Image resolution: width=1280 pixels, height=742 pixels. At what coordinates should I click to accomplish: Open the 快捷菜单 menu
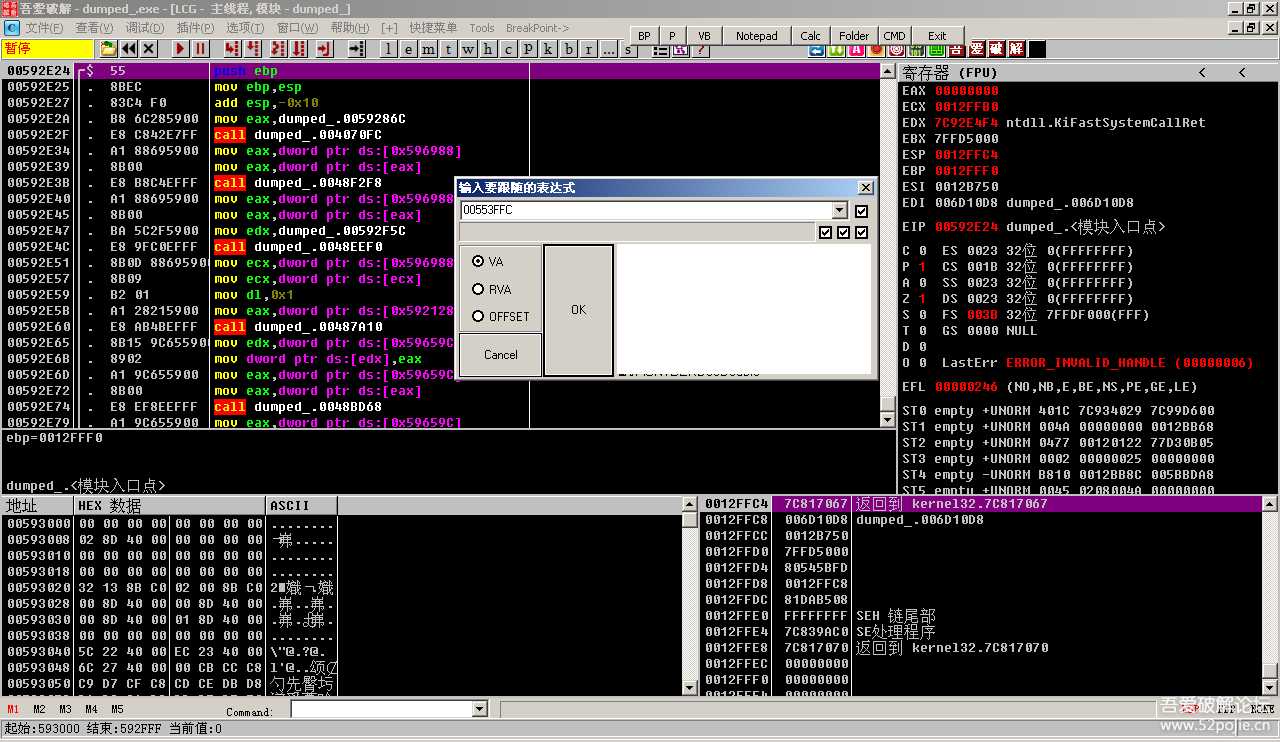(432, 28)
